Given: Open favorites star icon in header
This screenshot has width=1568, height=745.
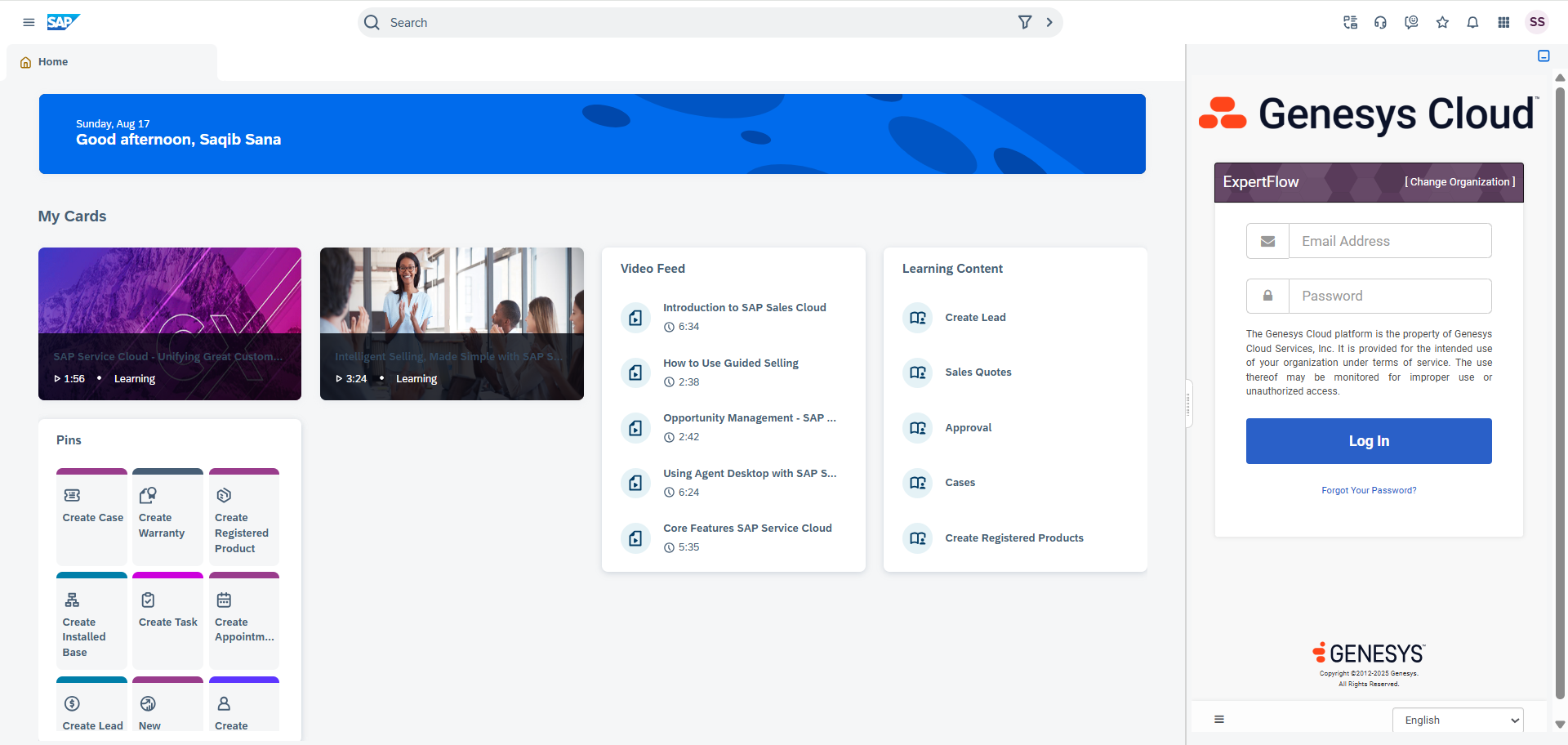Looking at the screenshot, I should click(x=1442, y=22).
